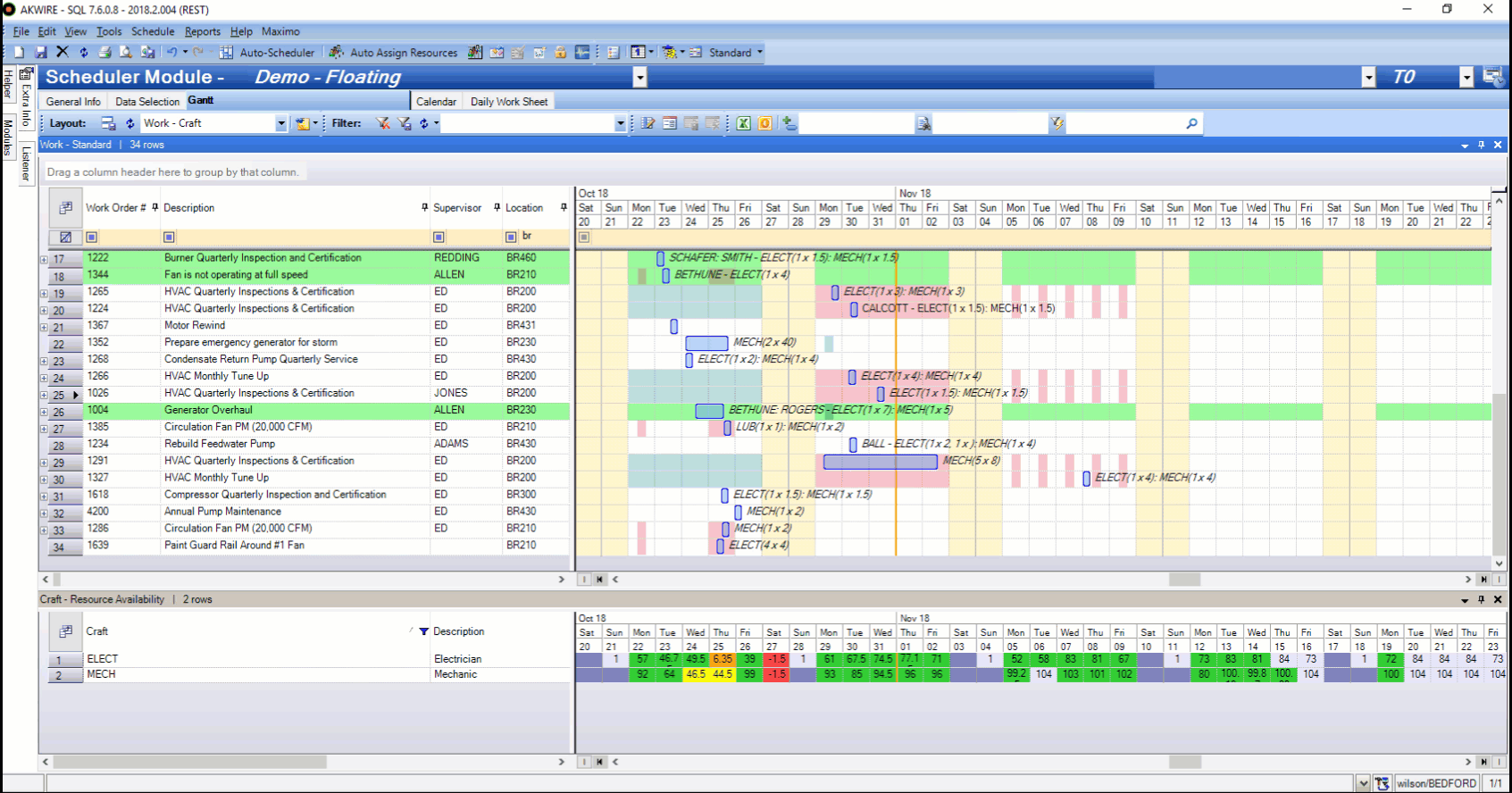Click the Edit Filter funnel icon
Image resolution: width=1512 pixels, height=793 pixels.
404,123
